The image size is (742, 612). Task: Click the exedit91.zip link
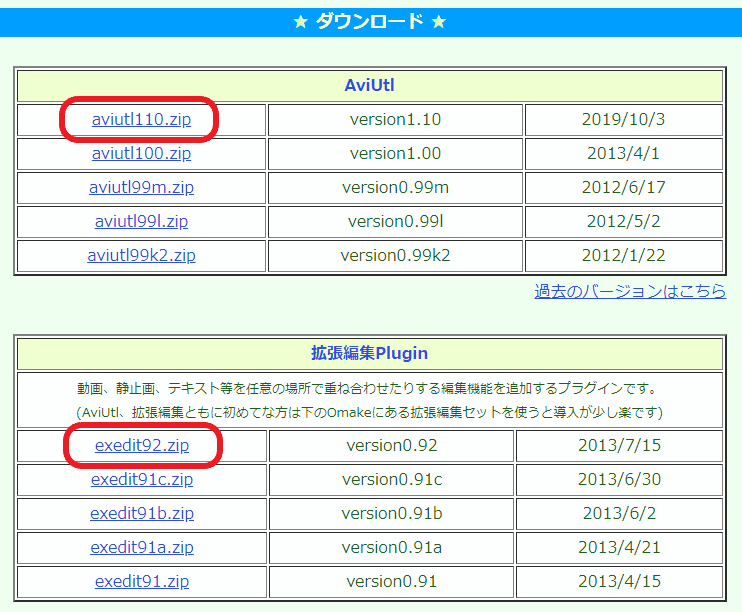point(142,582)
